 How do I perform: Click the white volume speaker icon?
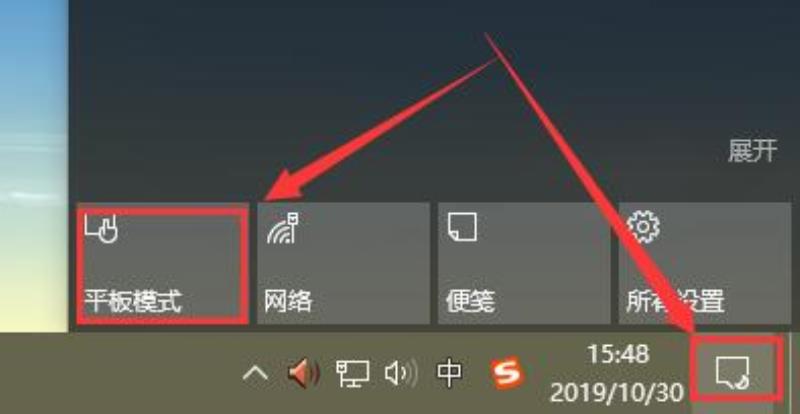point(401,374)
